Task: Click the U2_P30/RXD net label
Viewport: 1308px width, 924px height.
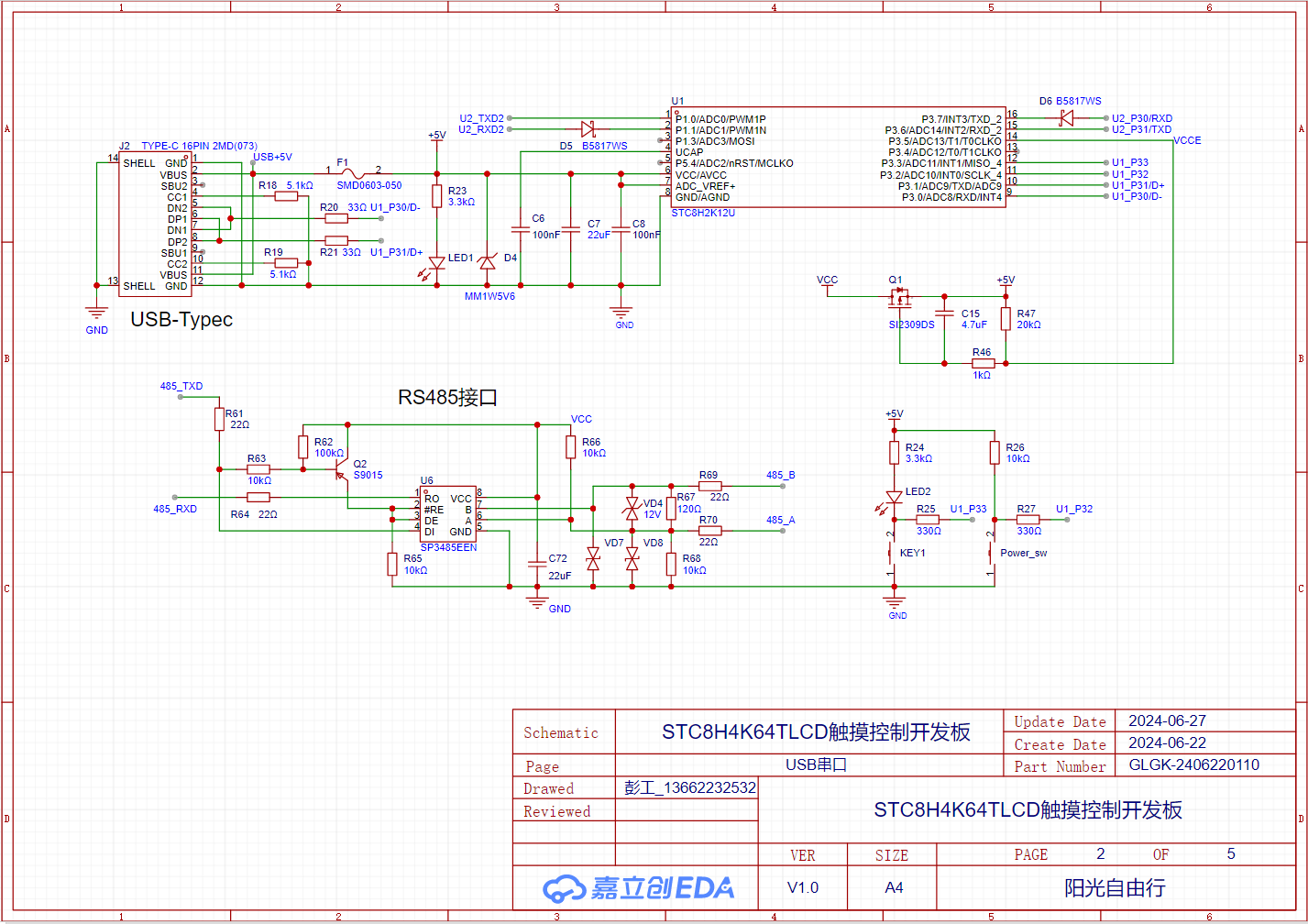Action: [x=1142, y=118]
